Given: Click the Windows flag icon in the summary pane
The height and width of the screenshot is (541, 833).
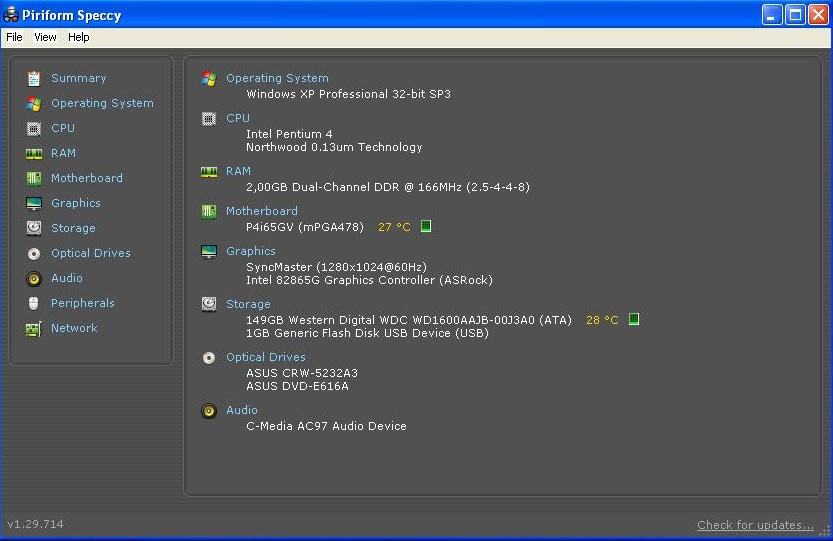Looking at the screenshot, I should coord(209,79).
